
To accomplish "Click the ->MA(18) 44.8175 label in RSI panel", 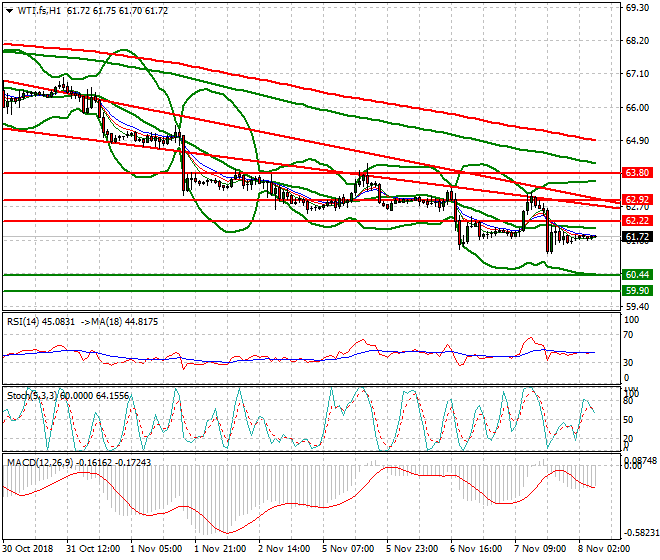I will coord(118,322).
